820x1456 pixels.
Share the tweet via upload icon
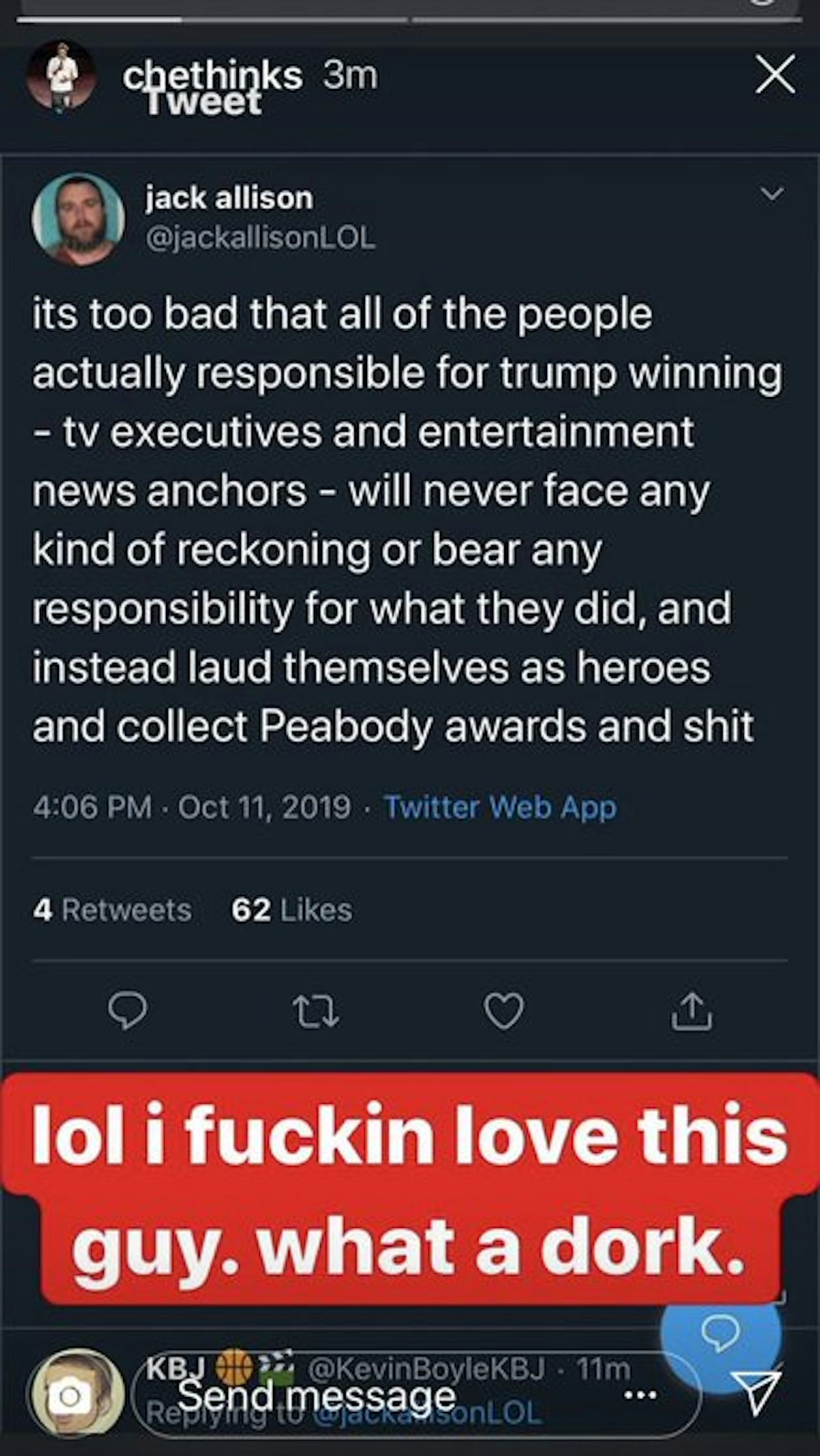(x=692, y=1011)
